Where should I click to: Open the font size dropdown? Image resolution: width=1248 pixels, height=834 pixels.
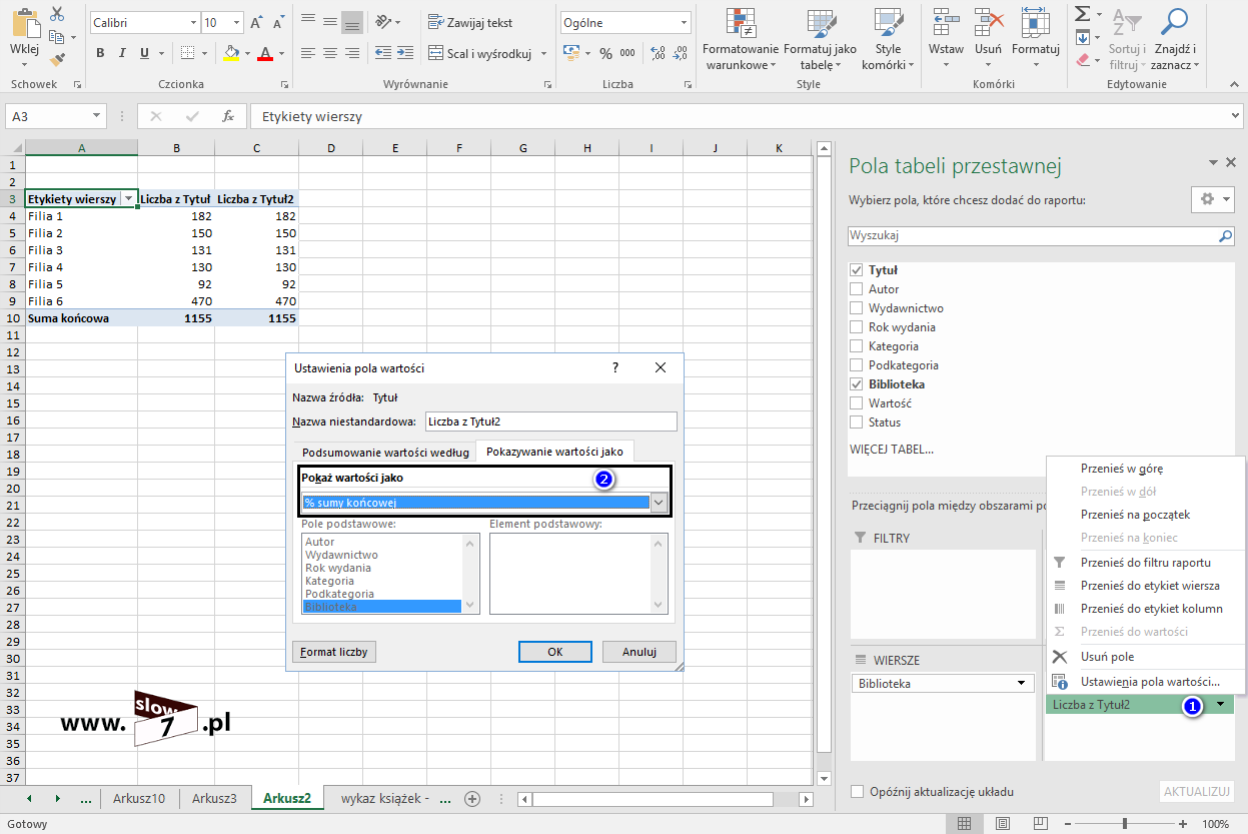click(x=237, y=22)
